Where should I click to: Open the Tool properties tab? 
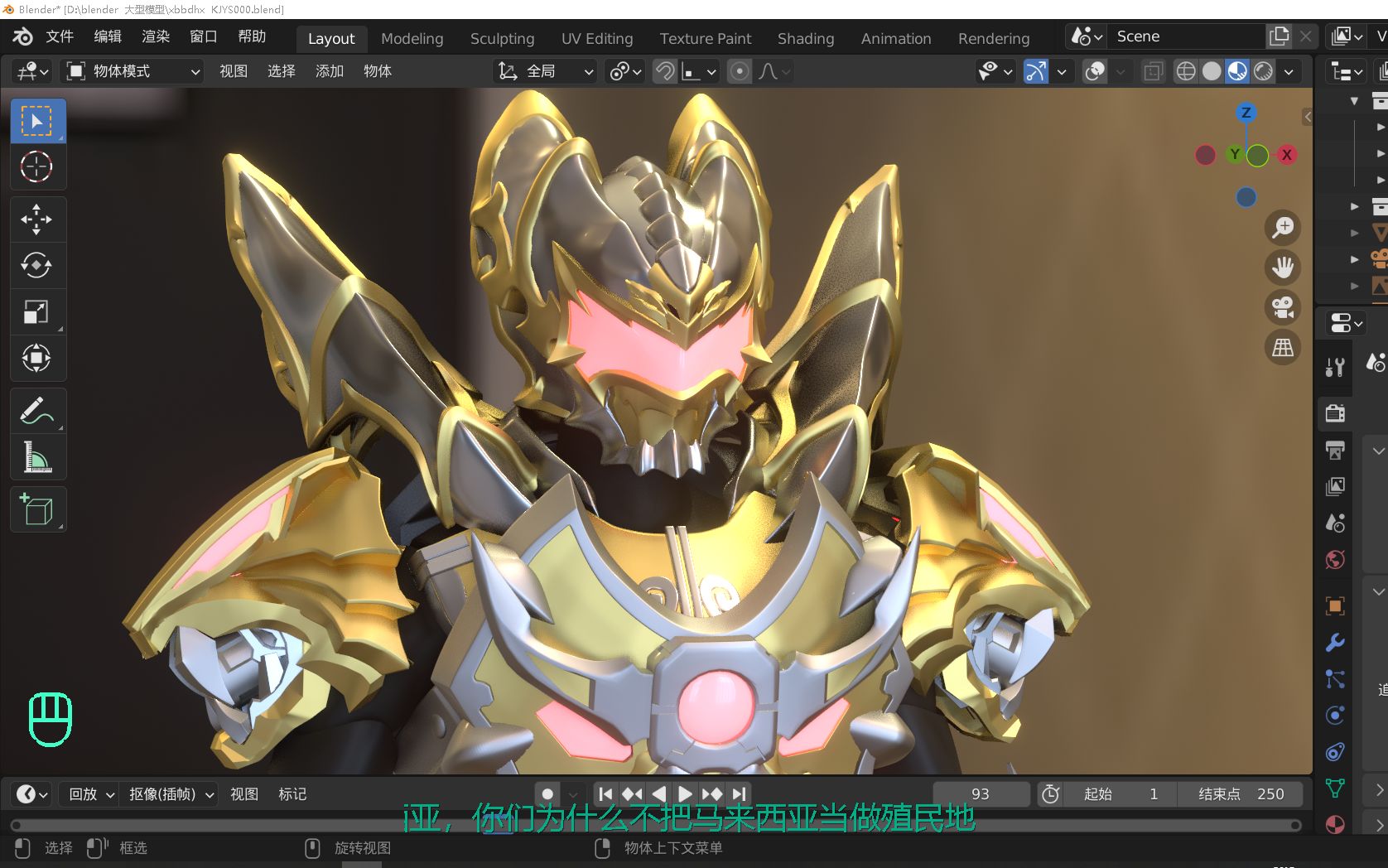[1335, 367]
